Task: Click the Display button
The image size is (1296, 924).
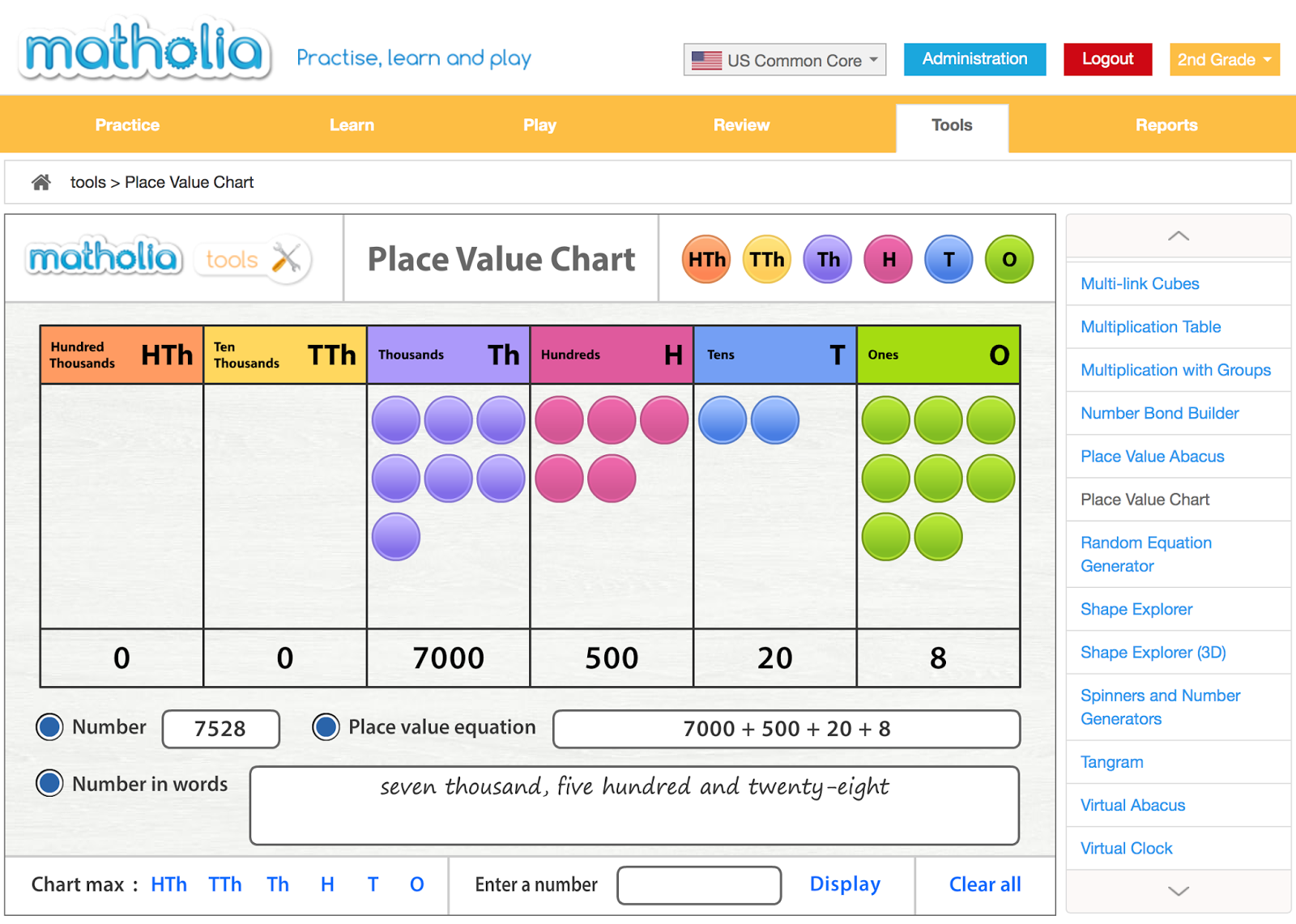Action: pos(845,884)
